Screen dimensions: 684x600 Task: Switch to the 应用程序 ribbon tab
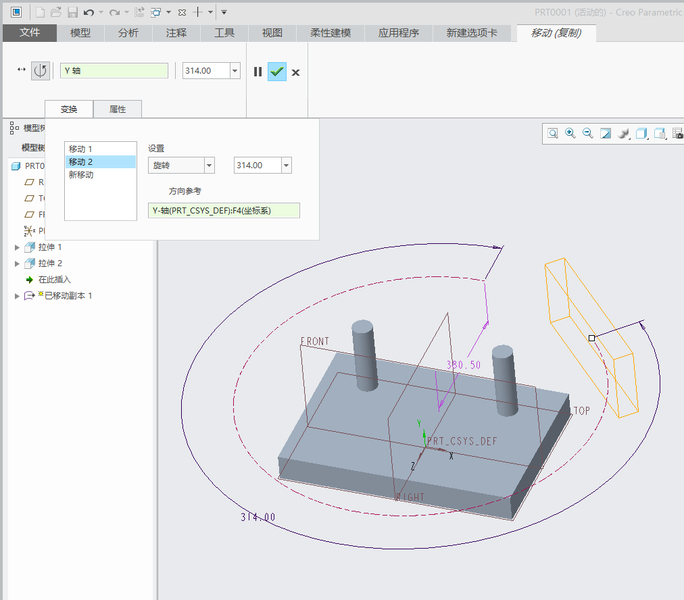pyautogui.click(x=399, y=33)
